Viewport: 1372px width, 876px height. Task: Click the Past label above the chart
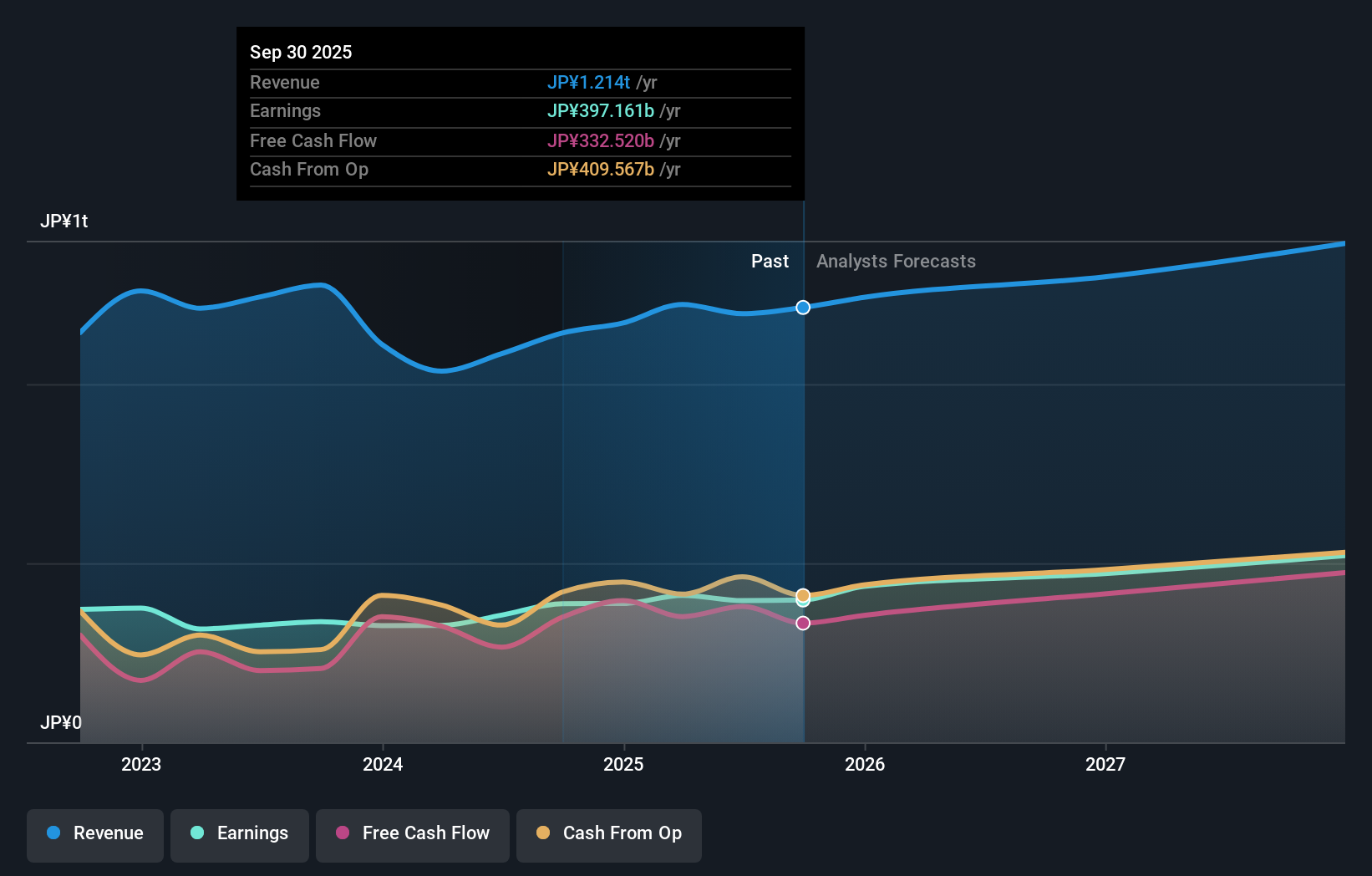coord(770,261)
